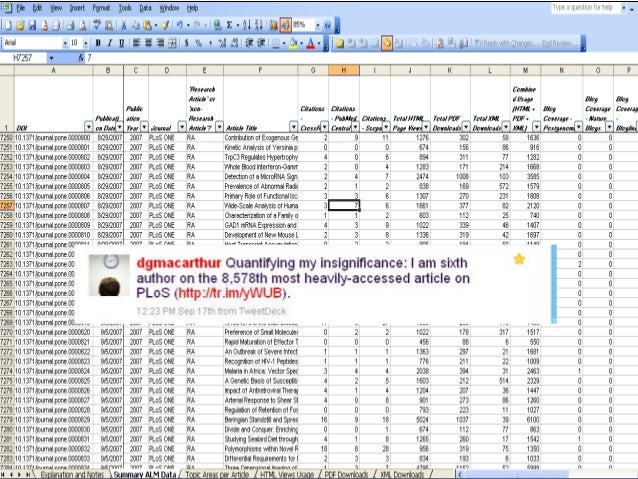638x479 pixels.
Task: Expand the font size dropdown arrow
Action: [x=85, y=43]
